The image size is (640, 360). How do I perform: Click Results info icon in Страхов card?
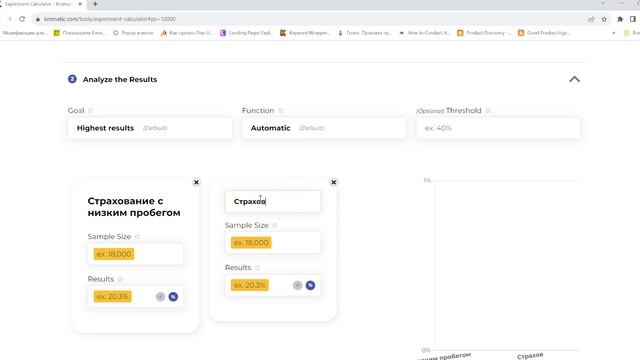pyautogui.click(x=258, y=268)
